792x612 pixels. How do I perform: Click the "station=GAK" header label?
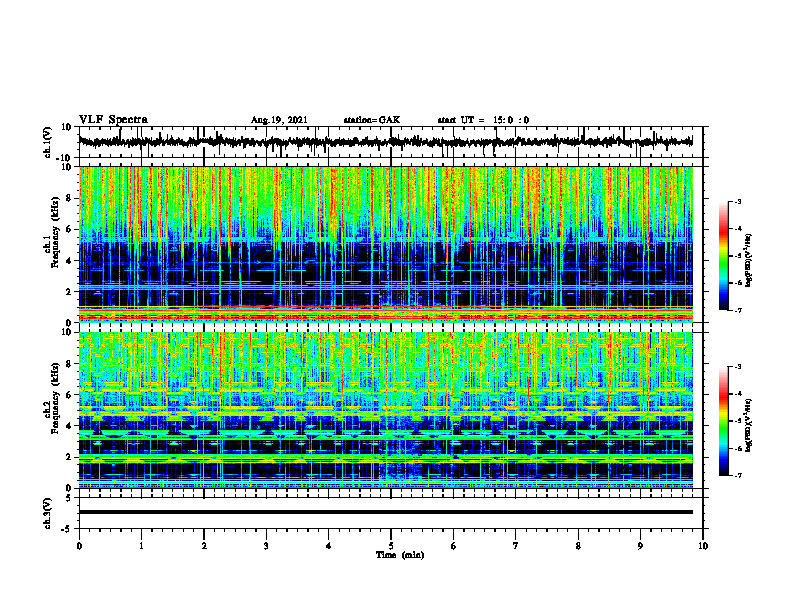tap(372, 120)
